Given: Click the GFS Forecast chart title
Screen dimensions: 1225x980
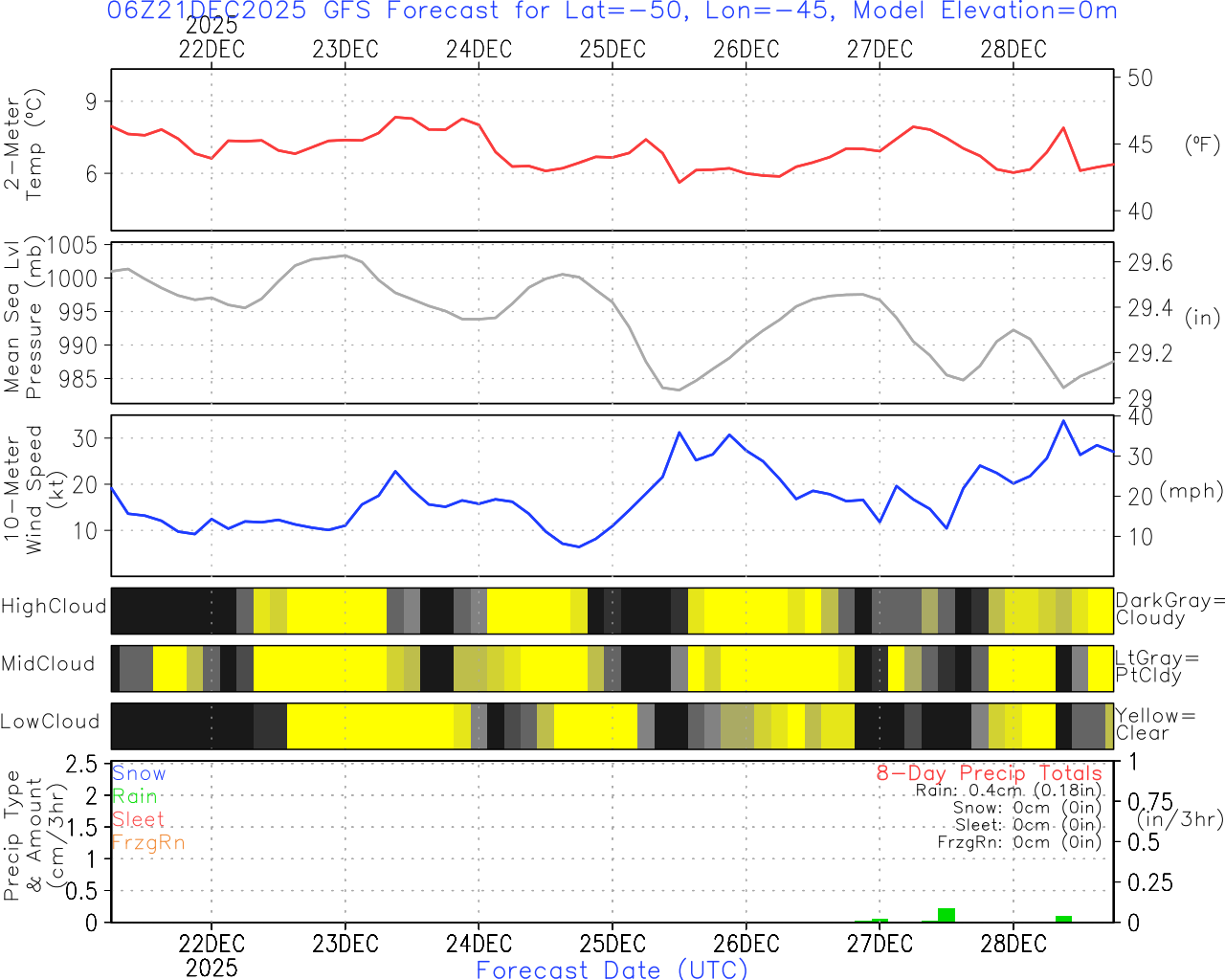Looking at the screenshot, I should (x=612, y=11).
